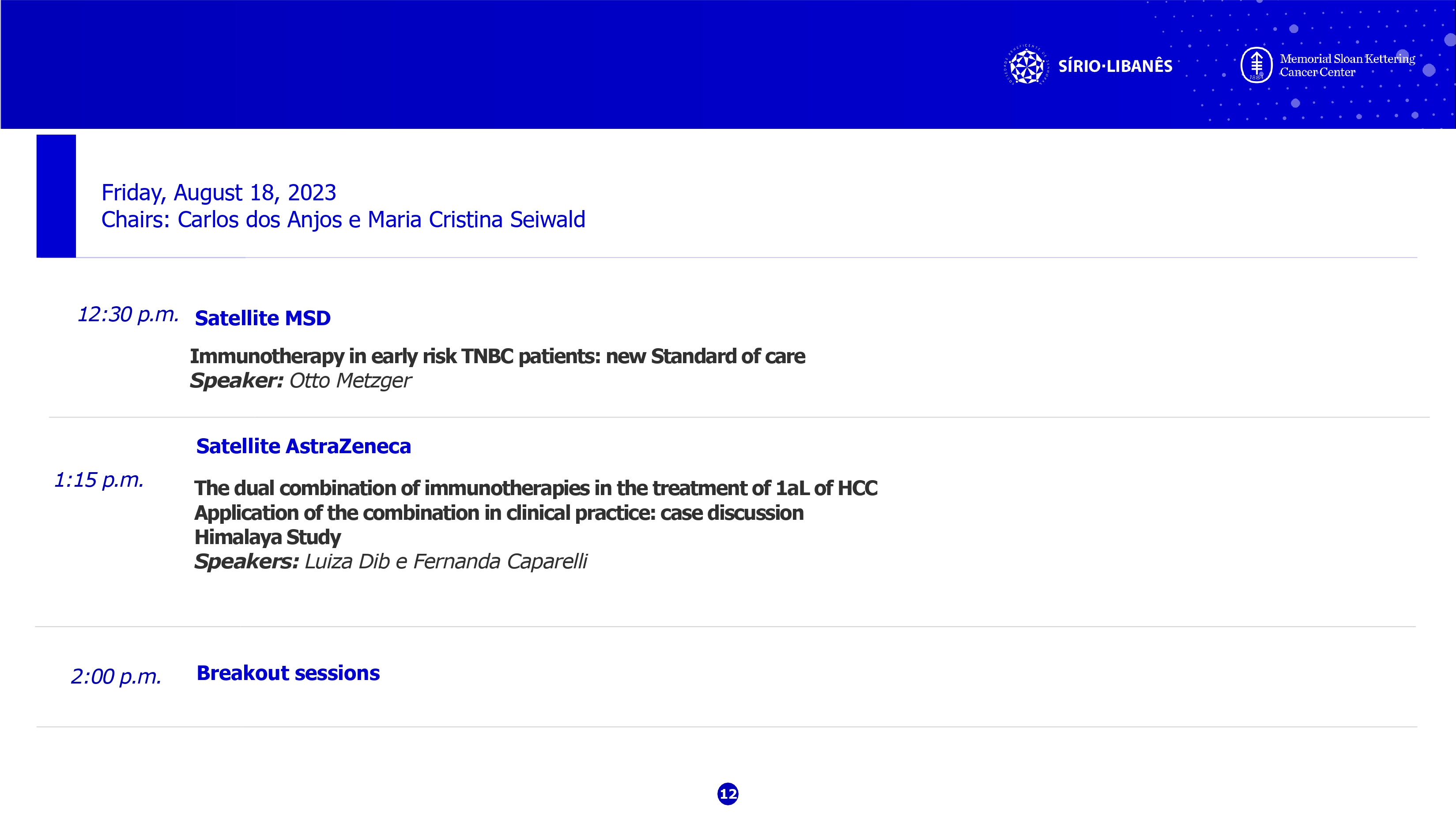
Task: Click the 12:30 p.m. time label
Action: click(128, 314)
